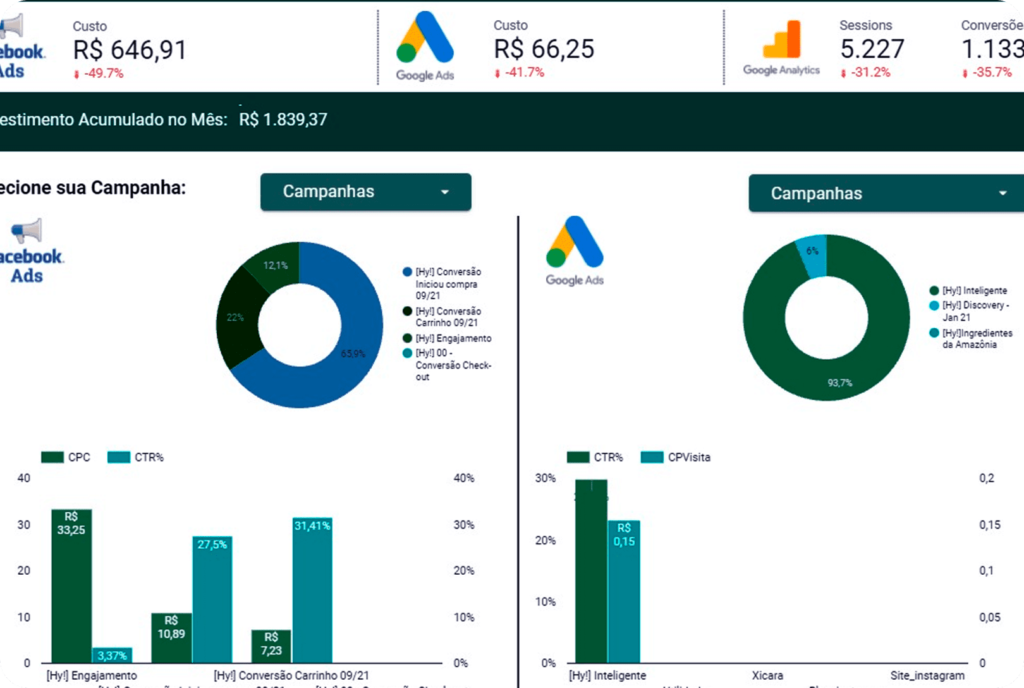Click the blue dot for Conversão Iniciou compra legend
Viewport: 1024px width, 688px height.
coord(407,272)
